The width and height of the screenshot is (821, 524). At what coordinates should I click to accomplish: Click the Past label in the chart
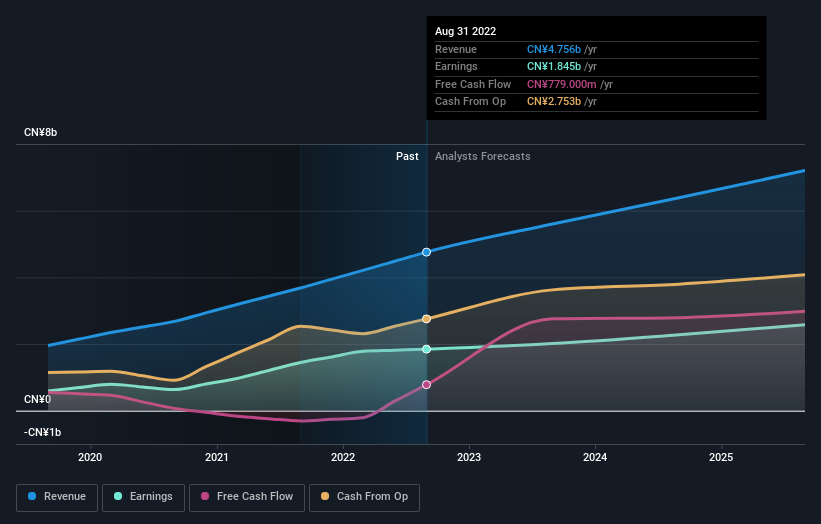click(407, 156)
